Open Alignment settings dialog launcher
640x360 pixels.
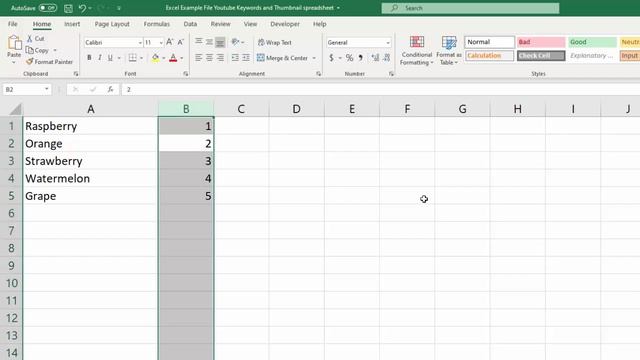click(318, 74)
